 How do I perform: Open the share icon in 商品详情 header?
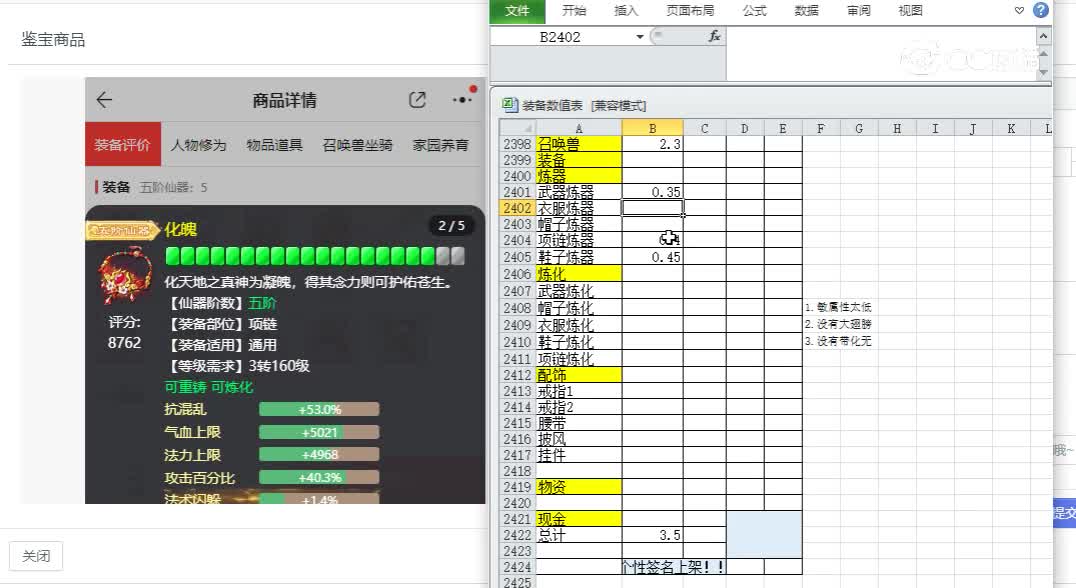(x=417, y=100)
